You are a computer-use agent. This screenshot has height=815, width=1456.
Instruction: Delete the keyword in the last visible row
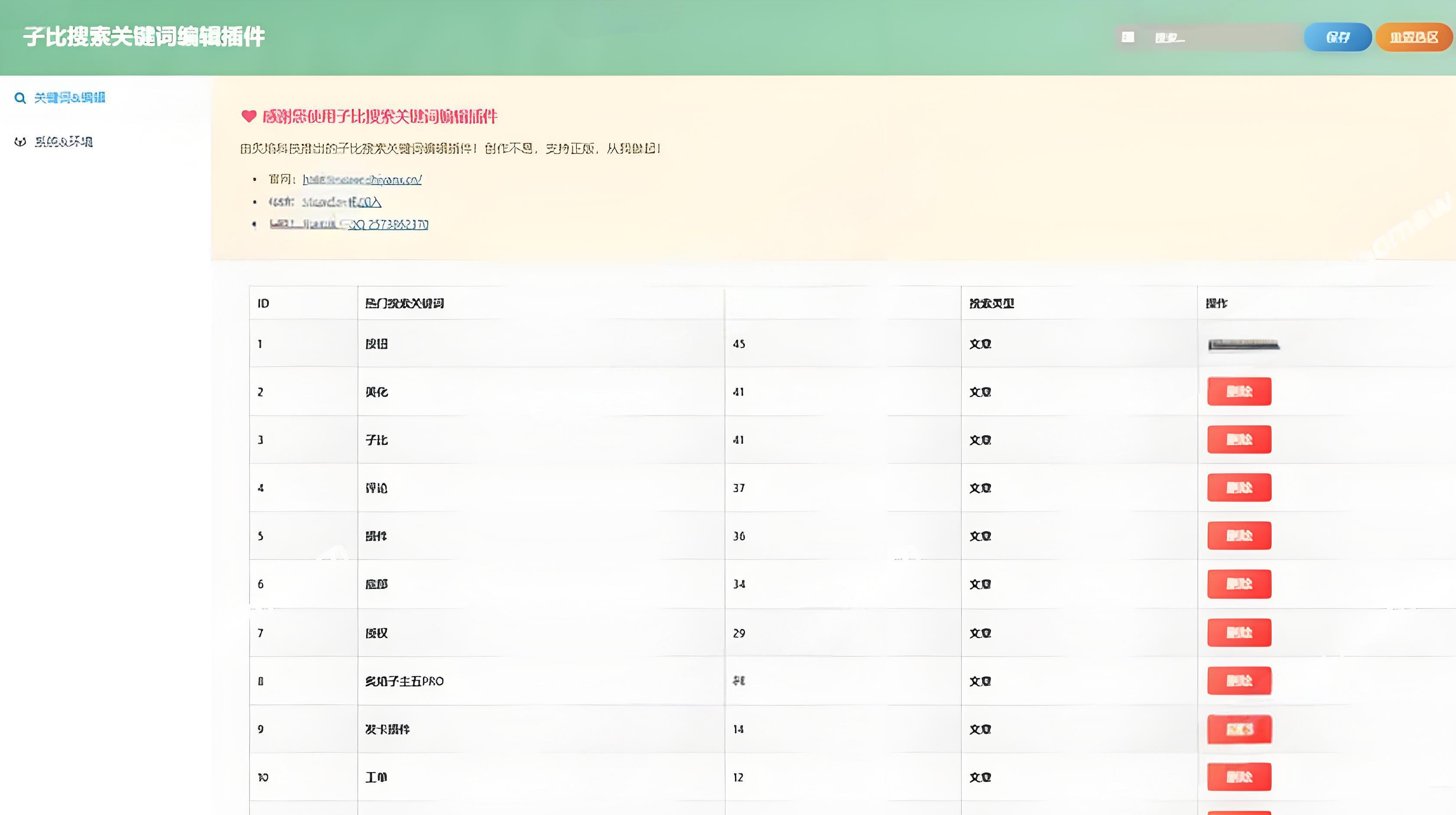[x=1239, y=777]
